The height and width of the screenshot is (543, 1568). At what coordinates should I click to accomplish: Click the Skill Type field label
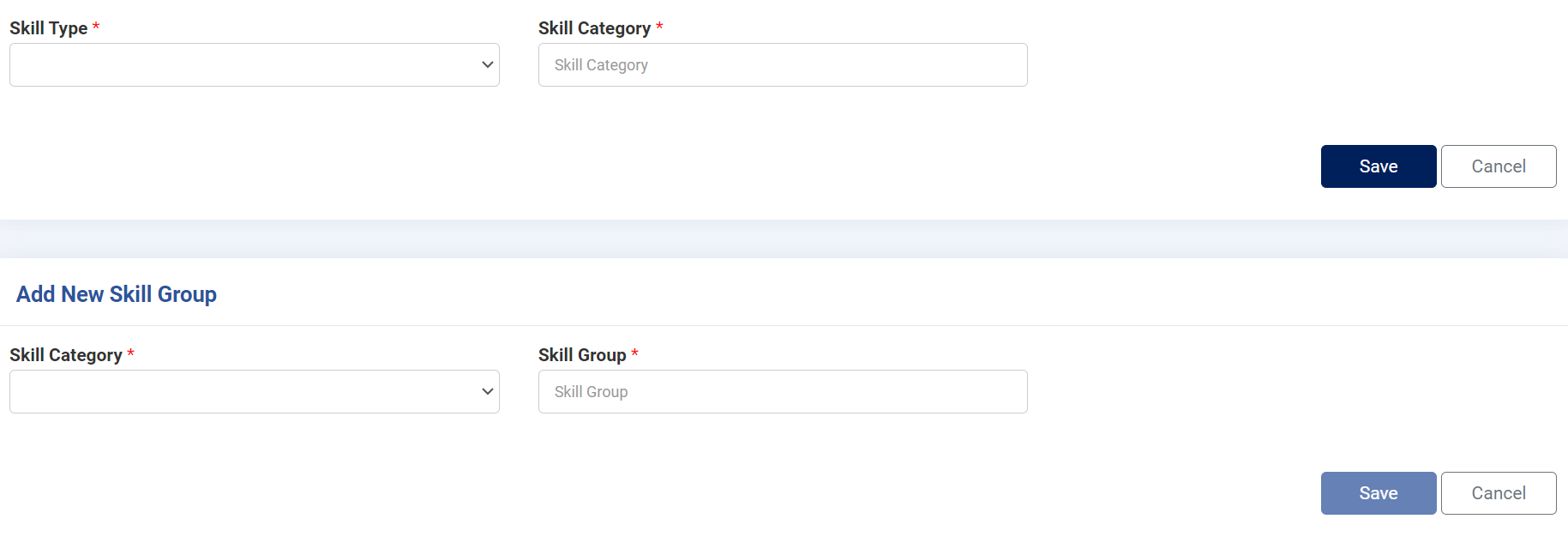(x=49, y=28)
